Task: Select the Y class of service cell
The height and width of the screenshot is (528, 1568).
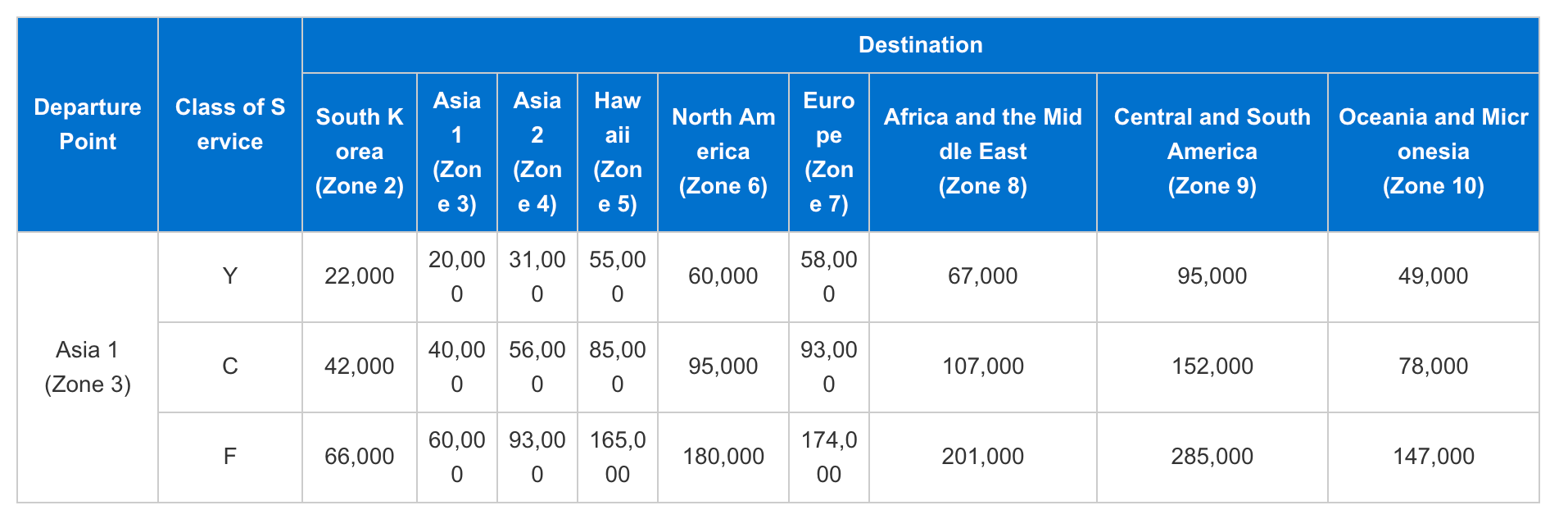Action: tap(230, 277)
